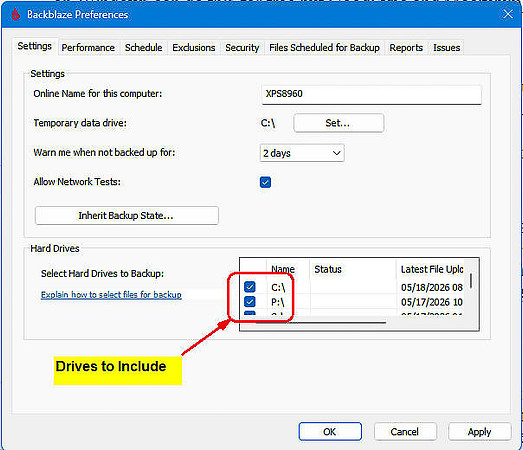This screenshot has height=450, width=523.
Task: Click the Online Name input field
Action: 371,94
